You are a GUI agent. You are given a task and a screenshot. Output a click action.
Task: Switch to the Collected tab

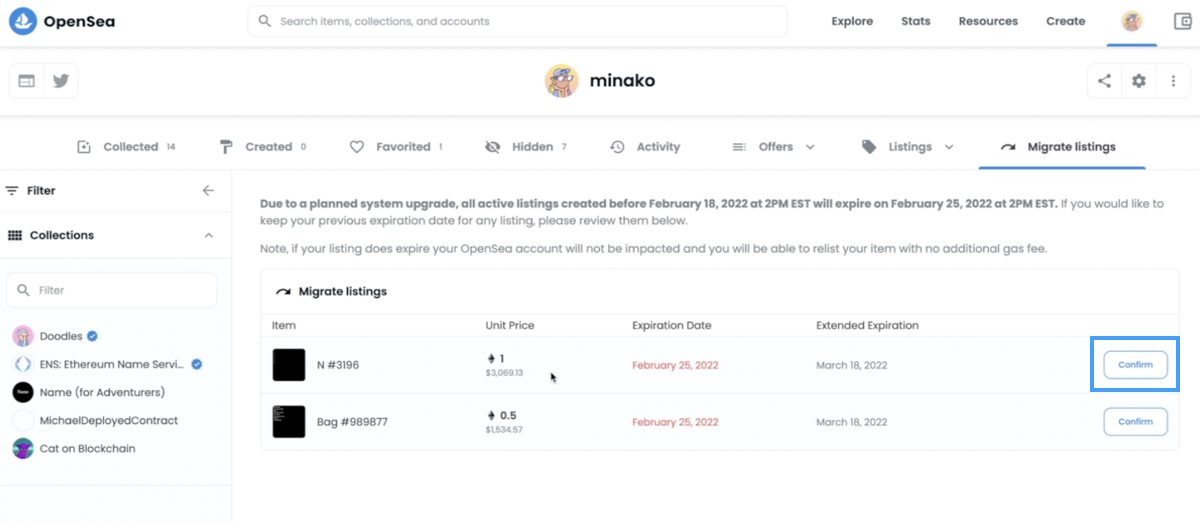(130, 147)
